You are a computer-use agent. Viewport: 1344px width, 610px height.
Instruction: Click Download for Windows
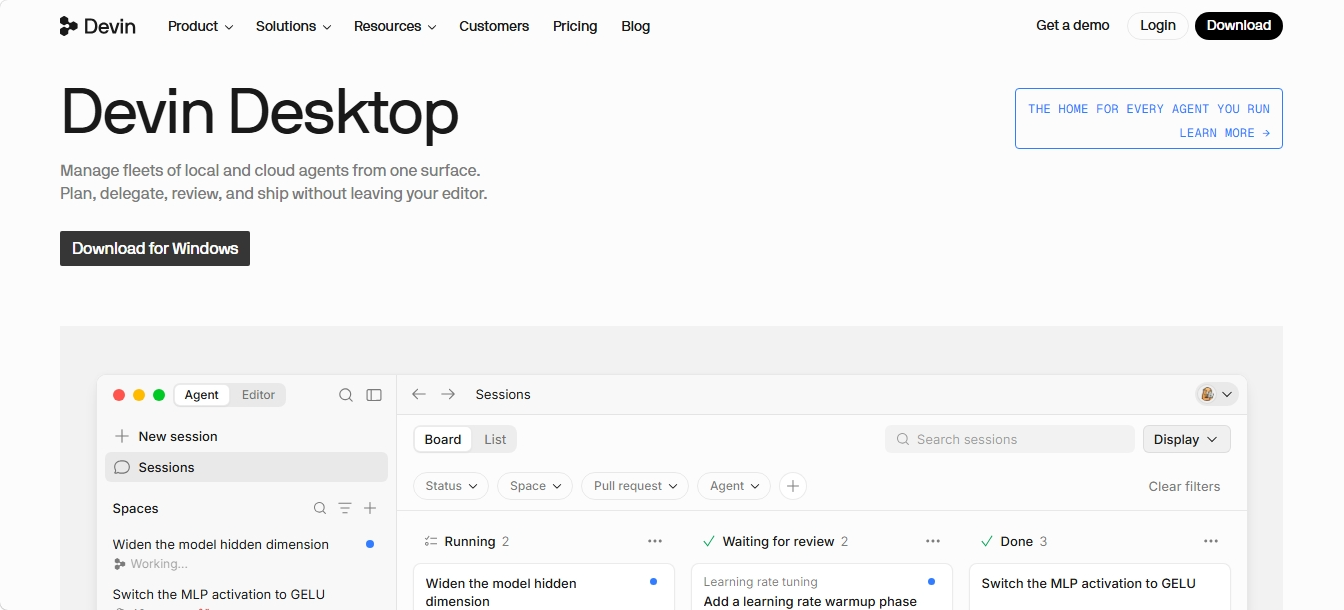(155, 249)
